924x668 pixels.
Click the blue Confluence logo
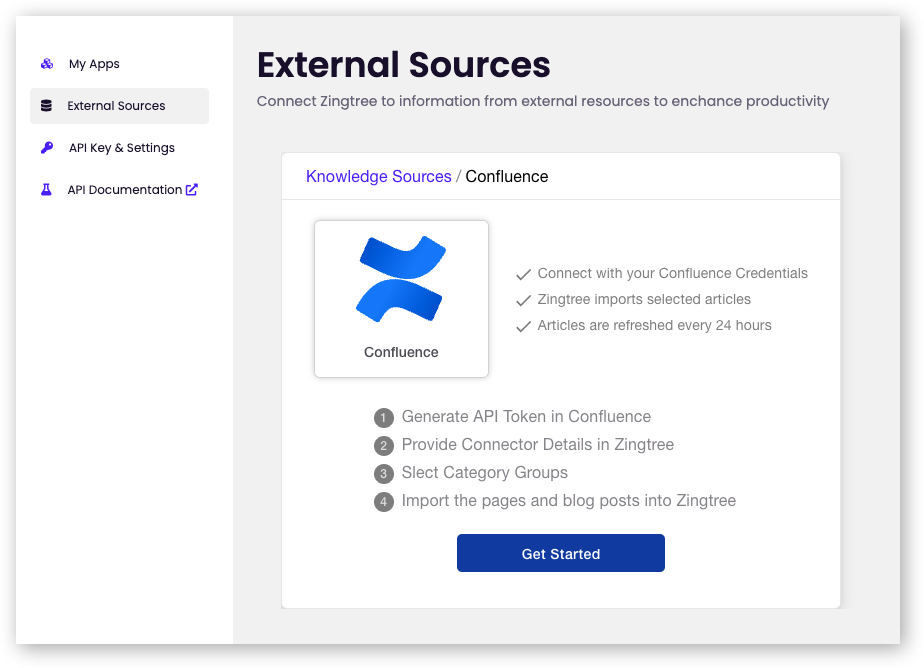click(x=401, y=279)
